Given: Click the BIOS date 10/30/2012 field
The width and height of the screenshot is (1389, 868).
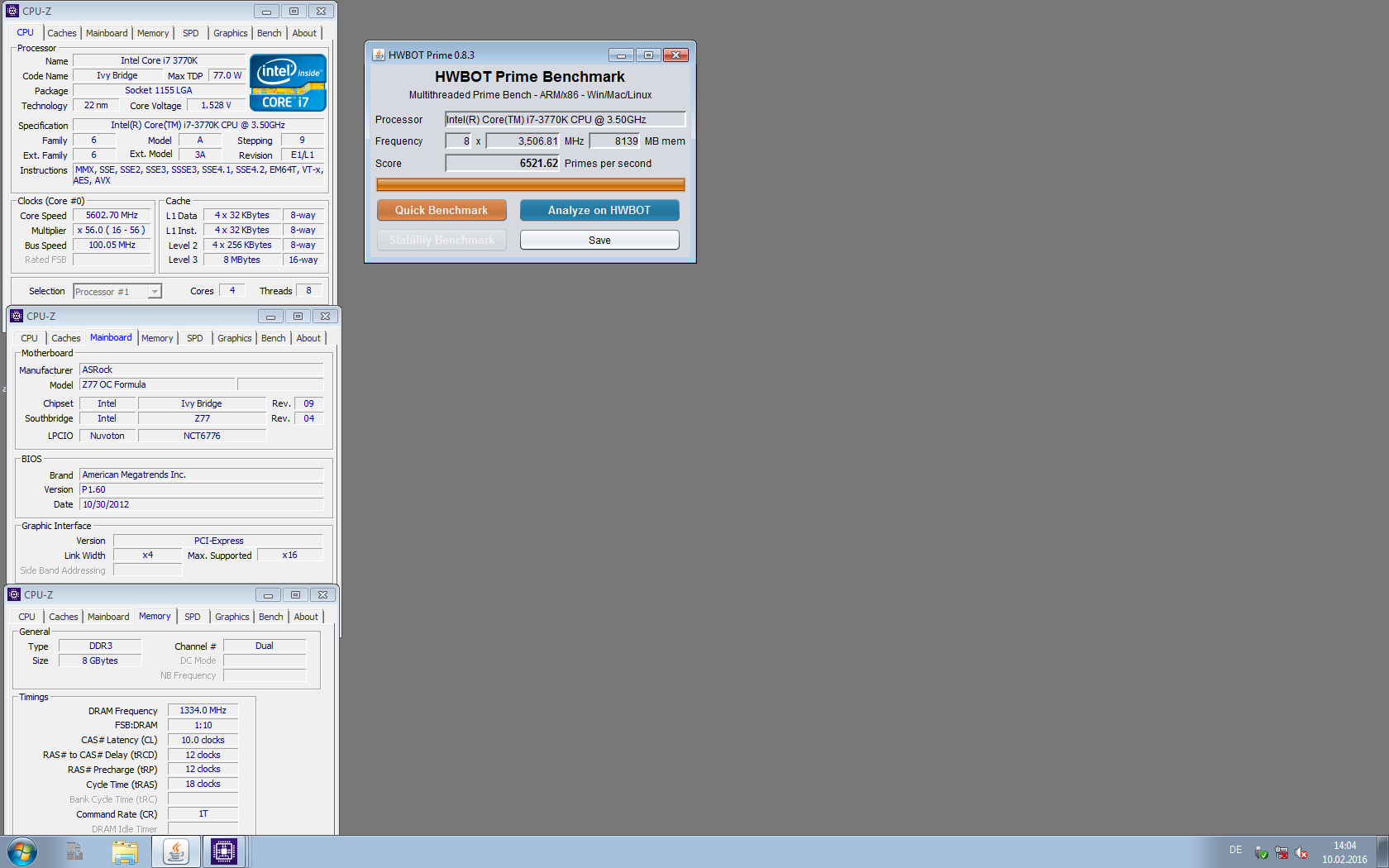Looking at the screenshot, I should [x=201, y=504].
